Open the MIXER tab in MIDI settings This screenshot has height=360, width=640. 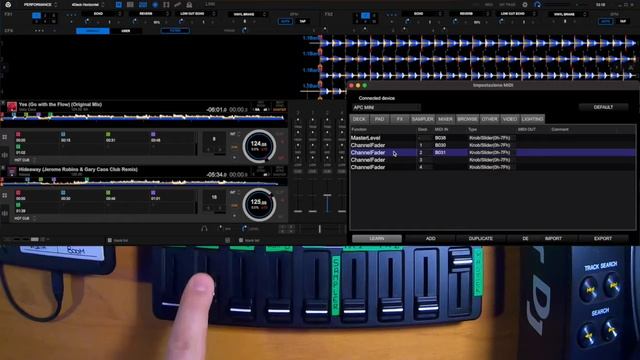445,119
